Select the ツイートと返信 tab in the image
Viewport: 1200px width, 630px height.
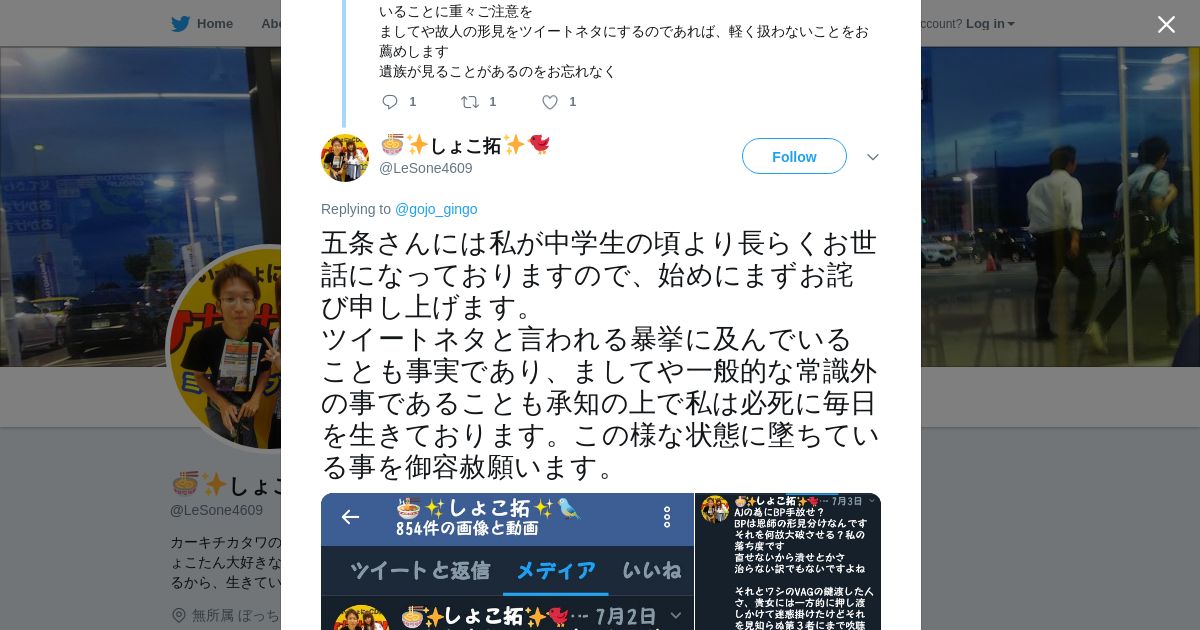coord(420,570)
